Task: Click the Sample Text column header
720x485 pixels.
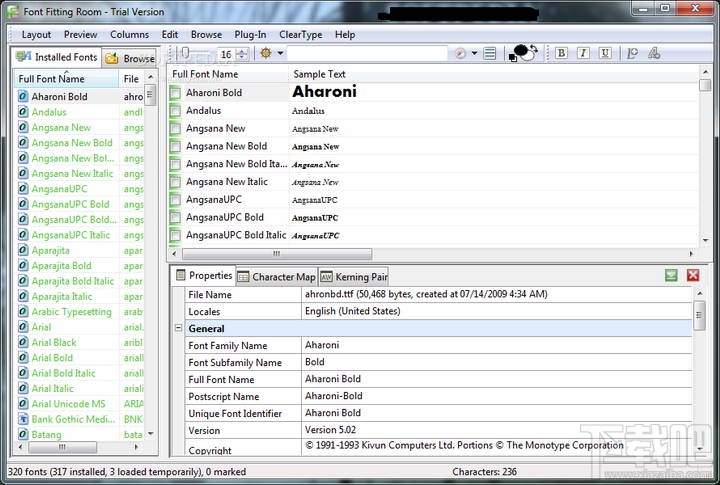Action: [x=494, y=74]
